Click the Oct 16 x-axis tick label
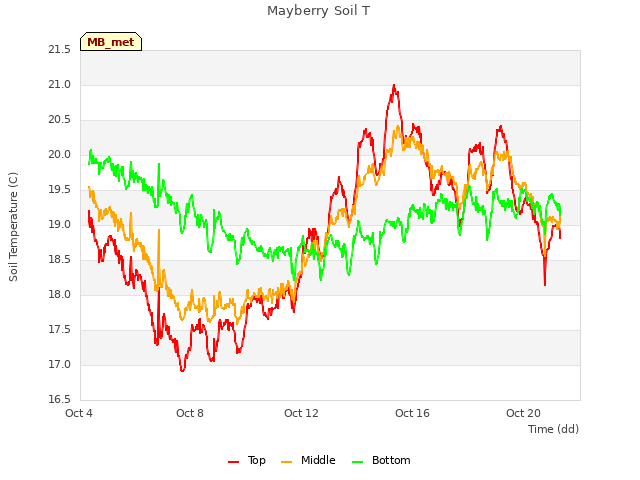This screenshot has height=480, width=640. 412,413
